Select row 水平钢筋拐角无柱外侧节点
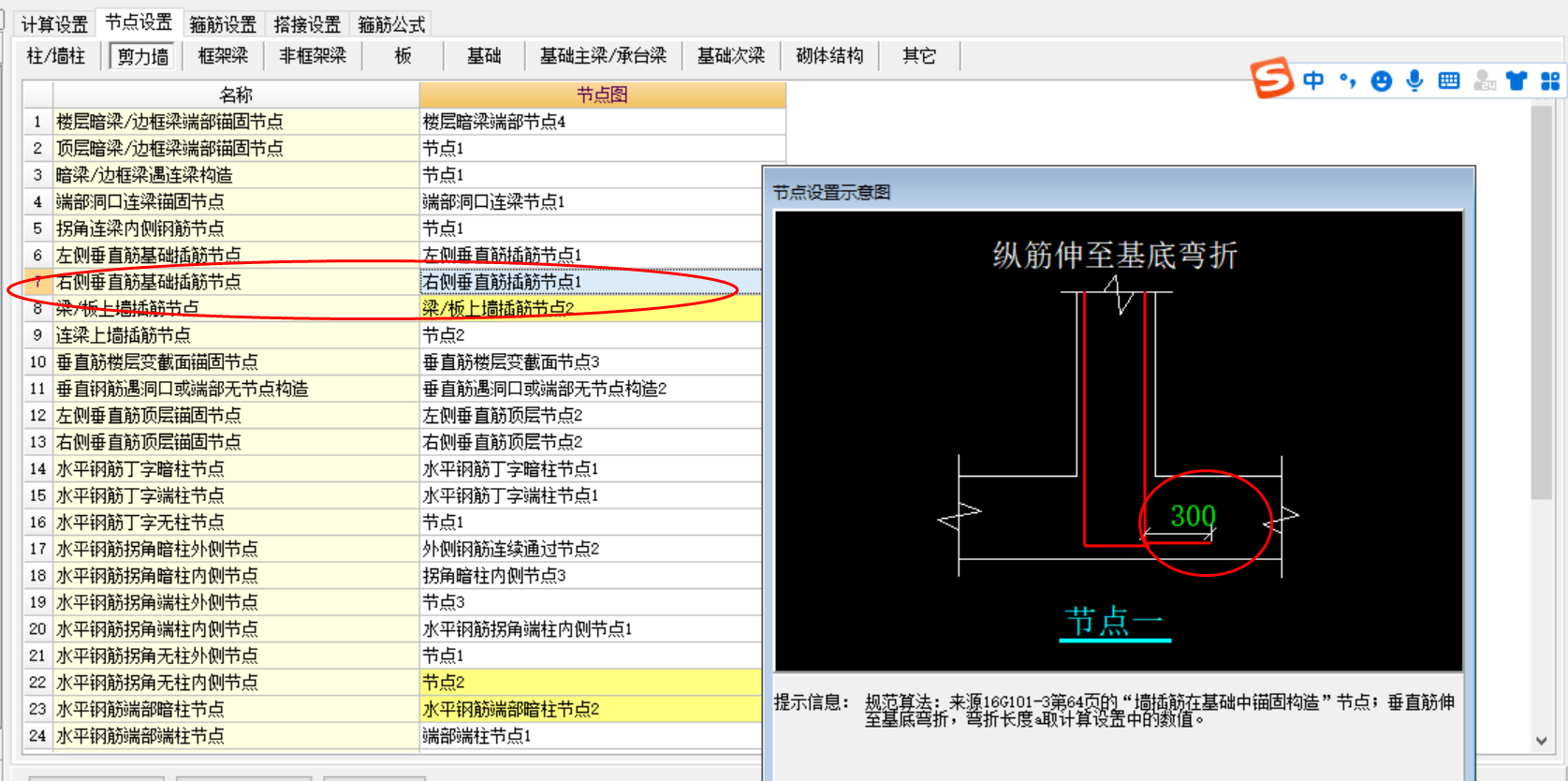This screenshot has width=1568, height=781. click(236, 656)
